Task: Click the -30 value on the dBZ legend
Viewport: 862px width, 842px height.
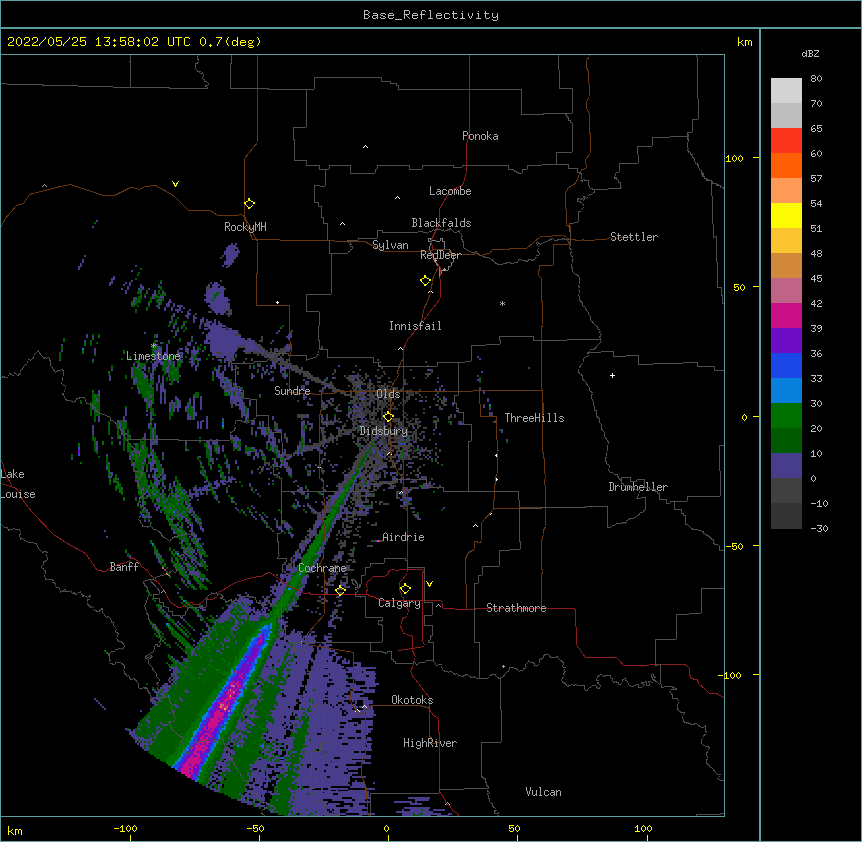Action: click(x=819, y=528)
